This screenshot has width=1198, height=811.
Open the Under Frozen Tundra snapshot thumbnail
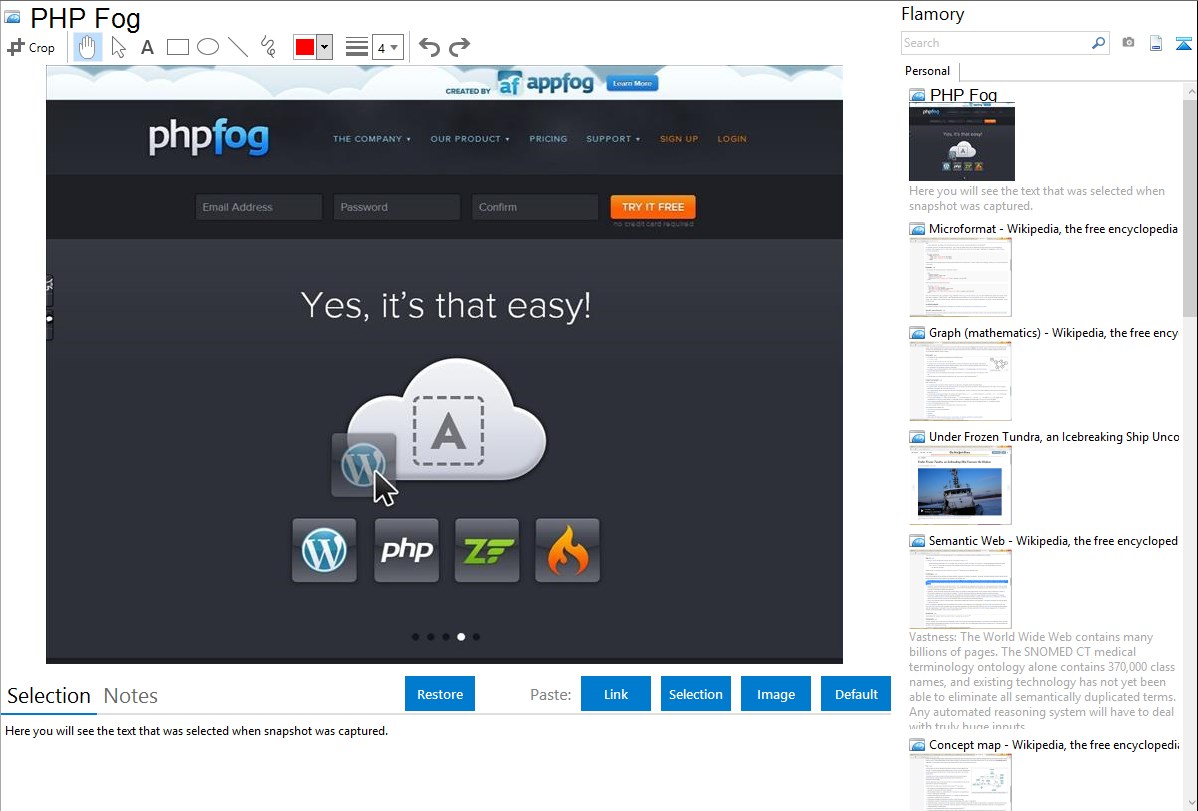960,485
